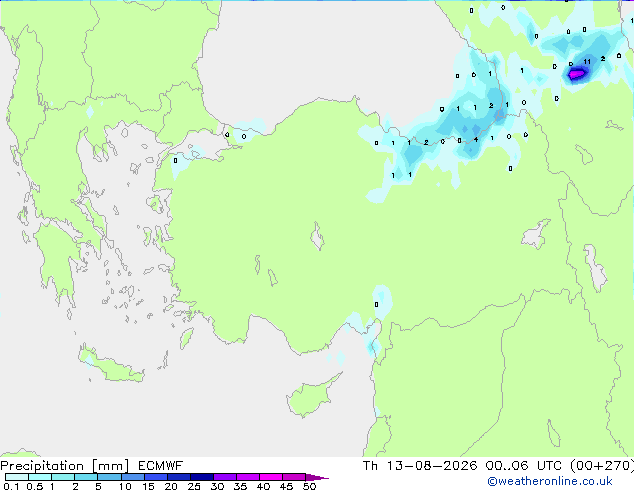
Task: Click the "4" precipitation value on map
Action: [476, 139]
